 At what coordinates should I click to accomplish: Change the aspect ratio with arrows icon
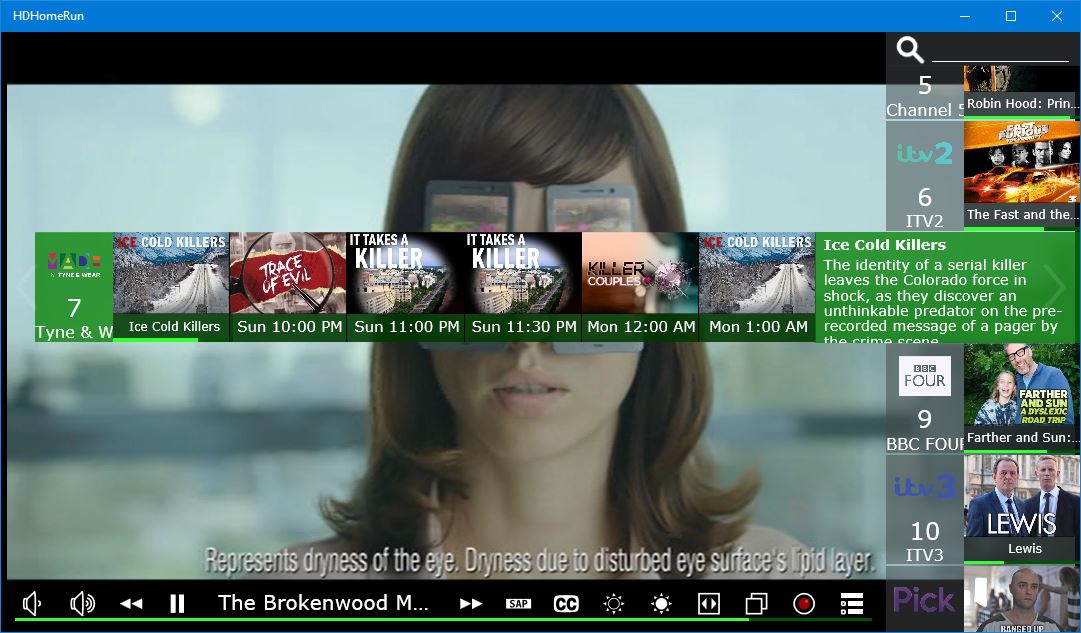[x=708, y=603]
